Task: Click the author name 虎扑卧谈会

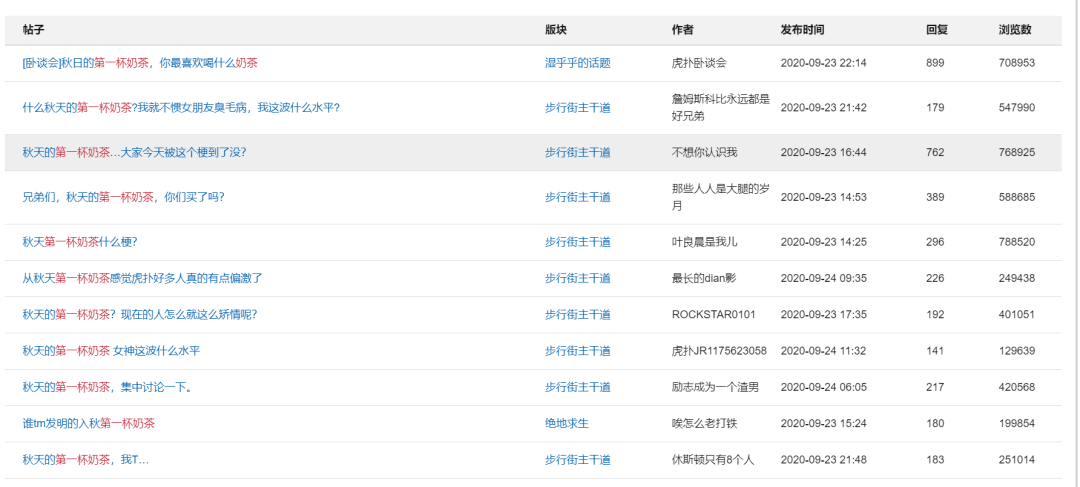Action: (699, 63)
